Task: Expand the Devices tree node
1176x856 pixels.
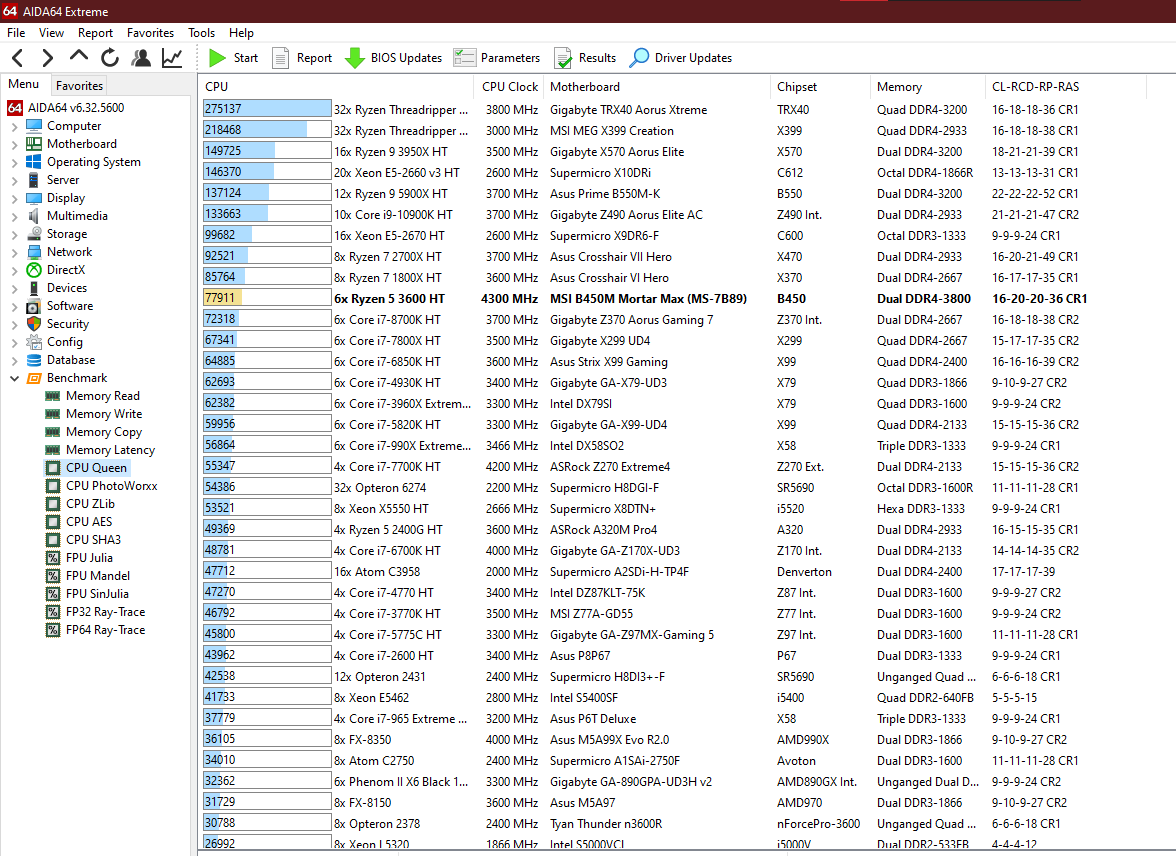Action: click(14, 289)
